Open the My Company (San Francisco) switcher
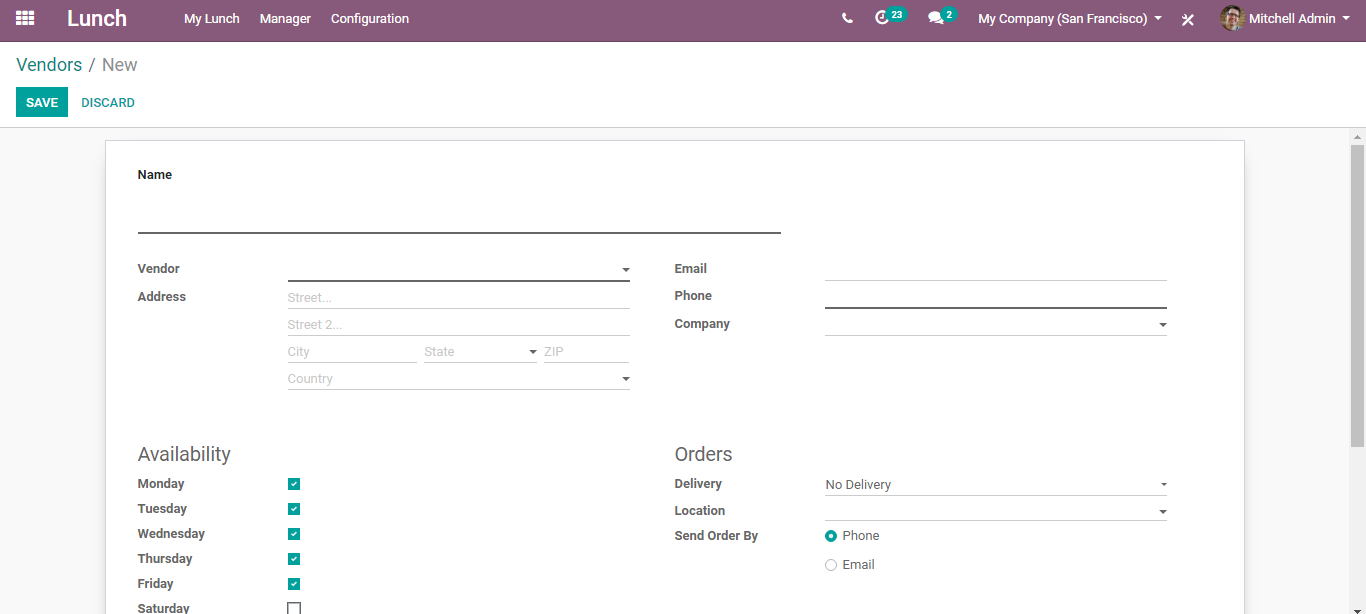The width and height of the screenshot is (1366, 614). pos(1069,18)
